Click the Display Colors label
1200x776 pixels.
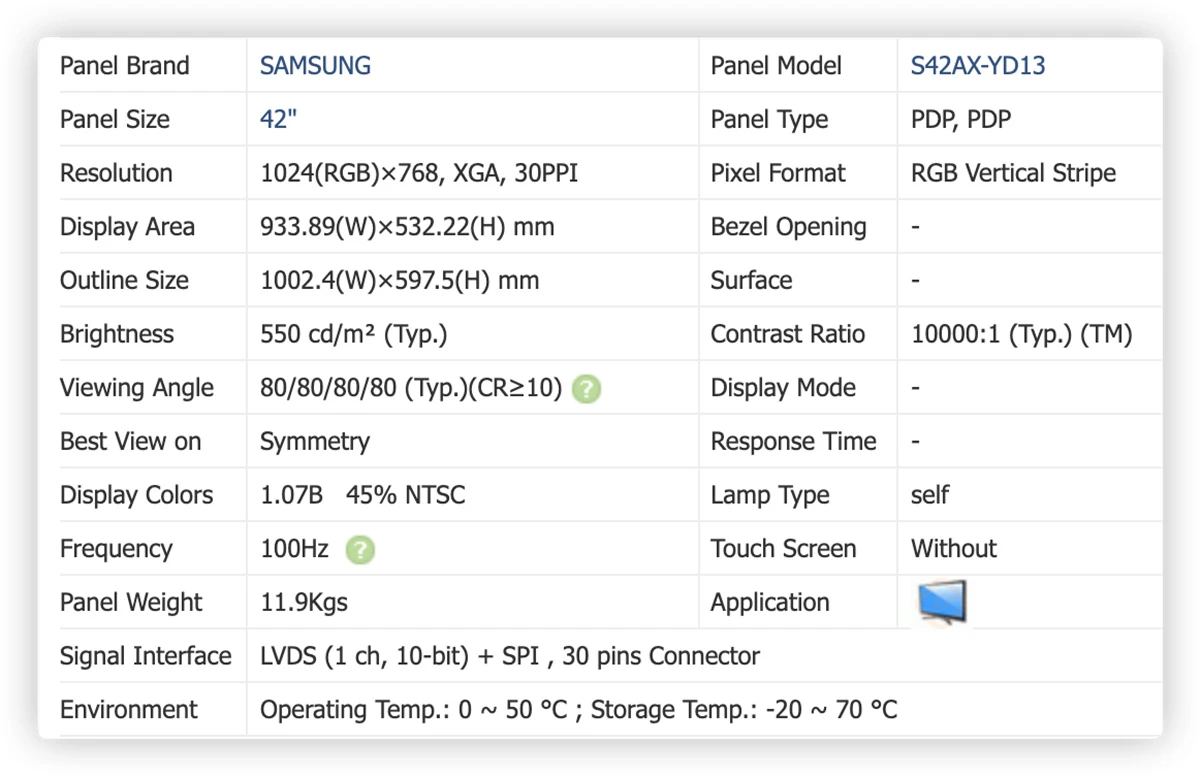(137, 495)
